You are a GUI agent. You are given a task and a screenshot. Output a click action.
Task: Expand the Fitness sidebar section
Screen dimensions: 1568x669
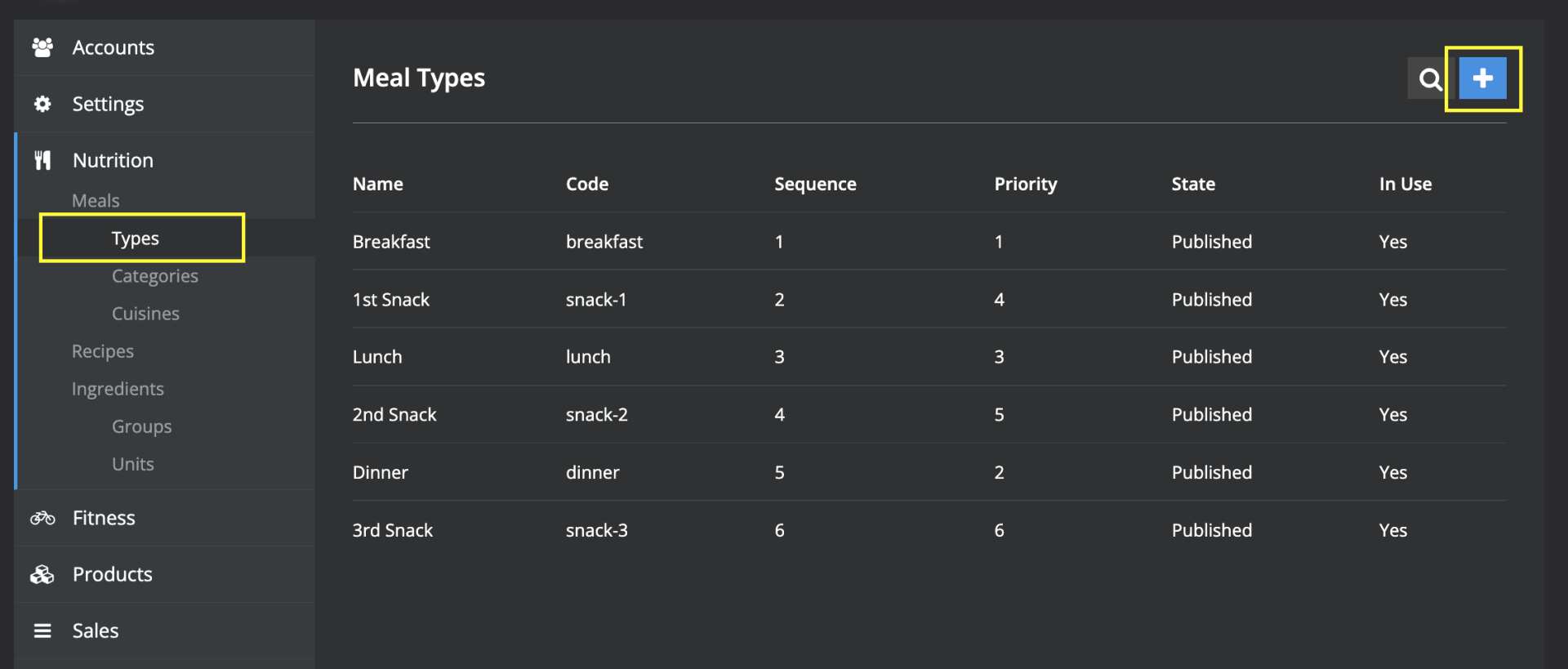pyautogui.click(x=104, y=518)
